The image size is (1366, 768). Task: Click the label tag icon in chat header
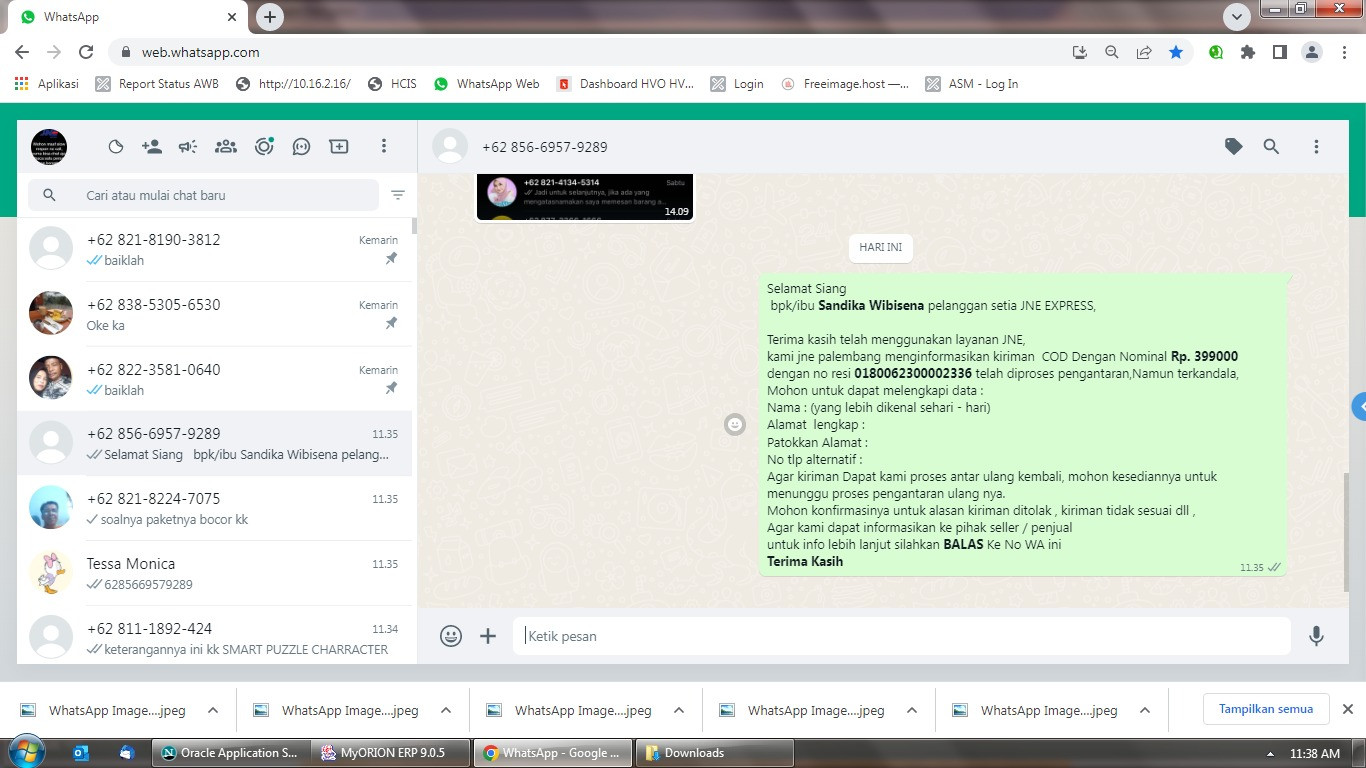tap(1234, 146)
